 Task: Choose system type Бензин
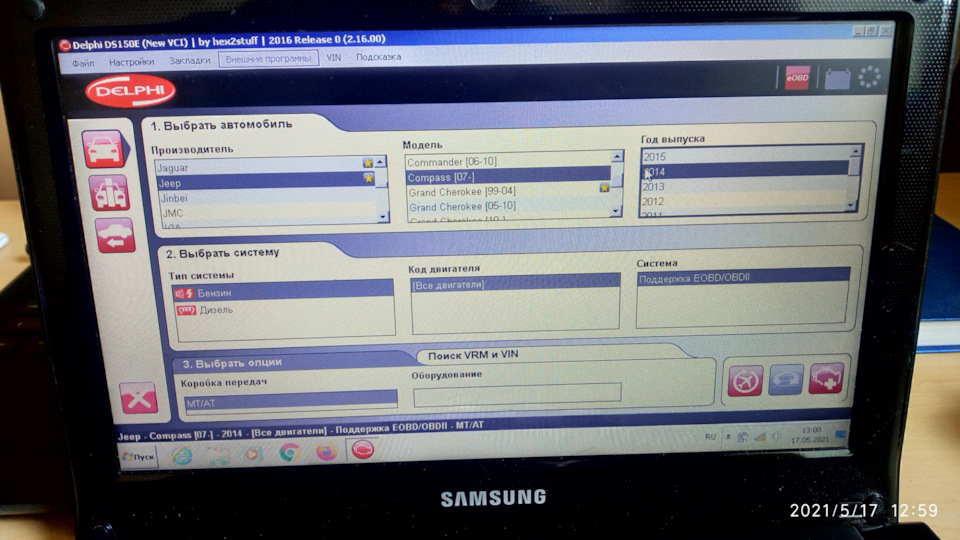coord(283,293)
